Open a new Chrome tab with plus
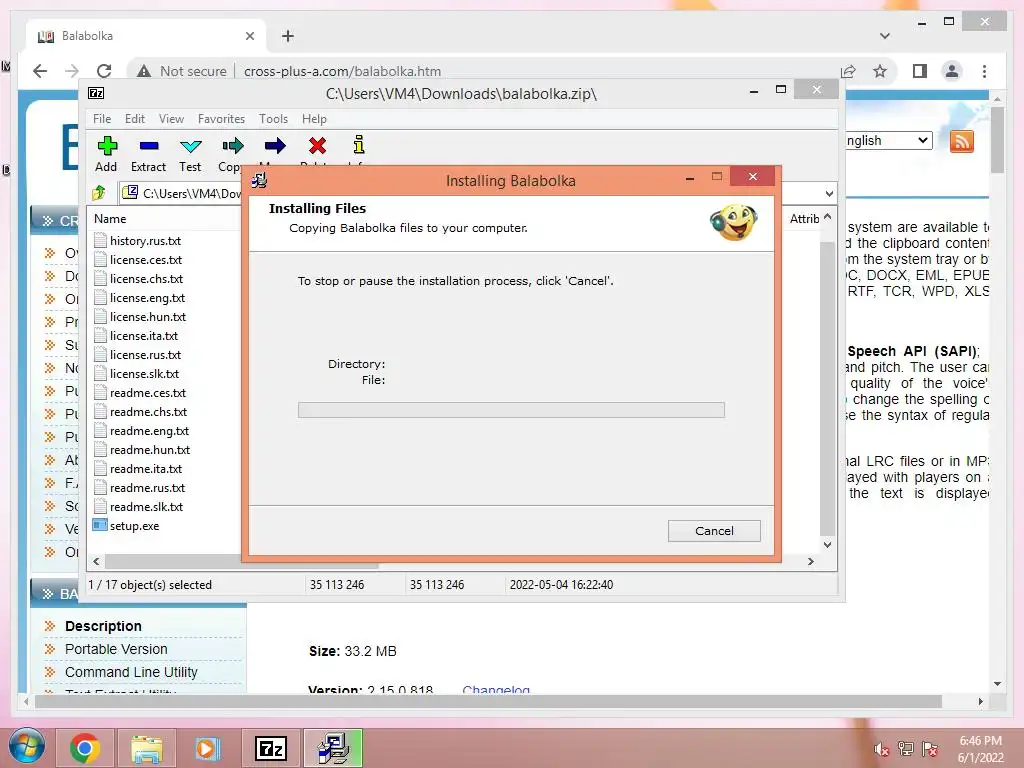 (288, 36)
